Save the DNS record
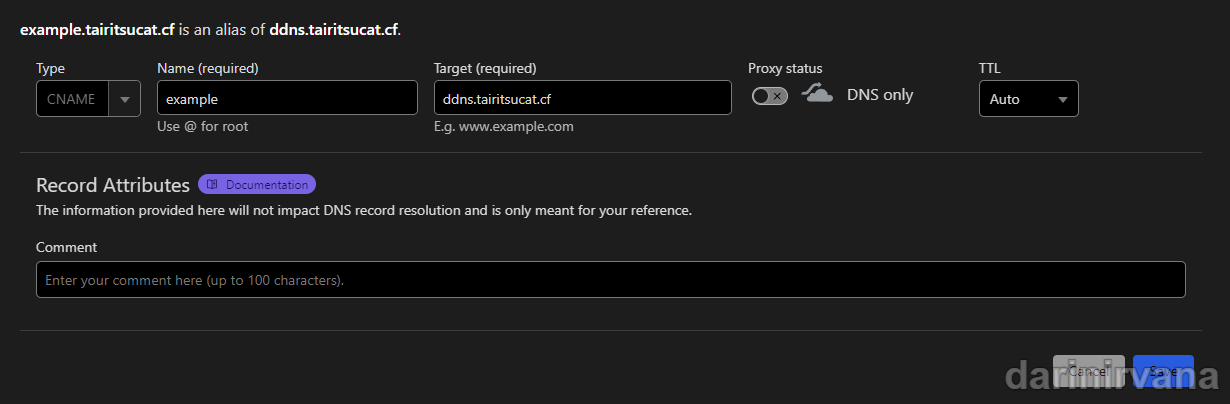This screenshot has width=1230, height=404. pyautogui.click(x=1163, y=371)
